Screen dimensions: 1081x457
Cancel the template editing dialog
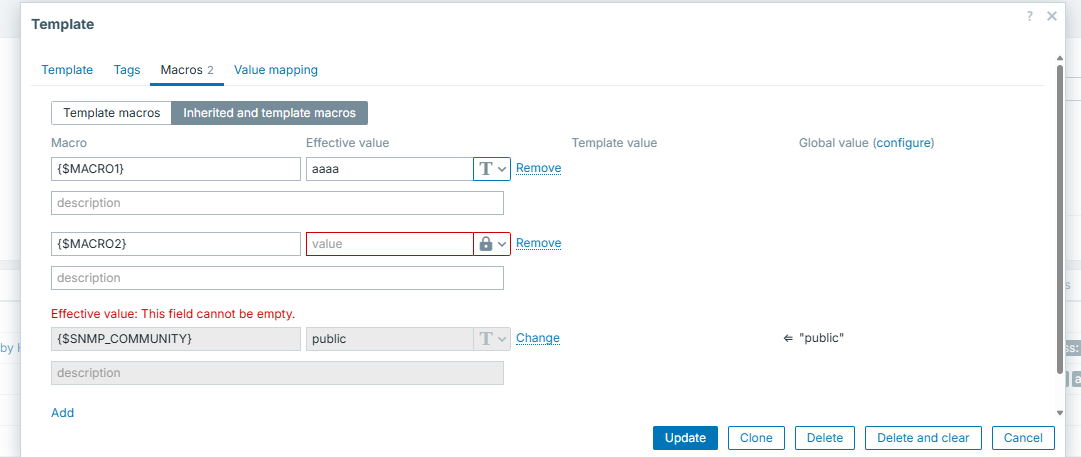click(x=1023, y=438)
